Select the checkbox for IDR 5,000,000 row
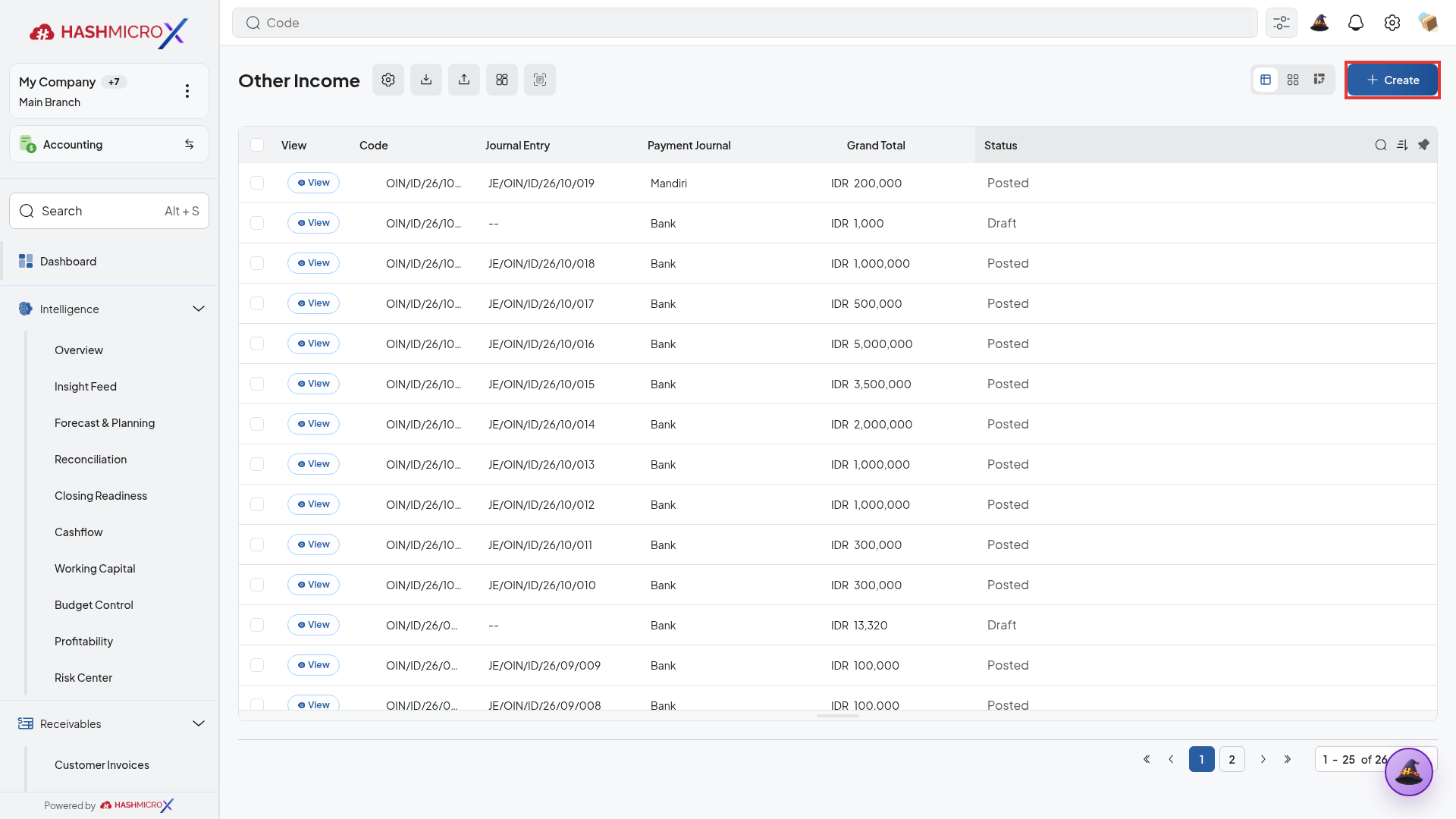This screenshot has height=819, width=1456. point(257,344)
